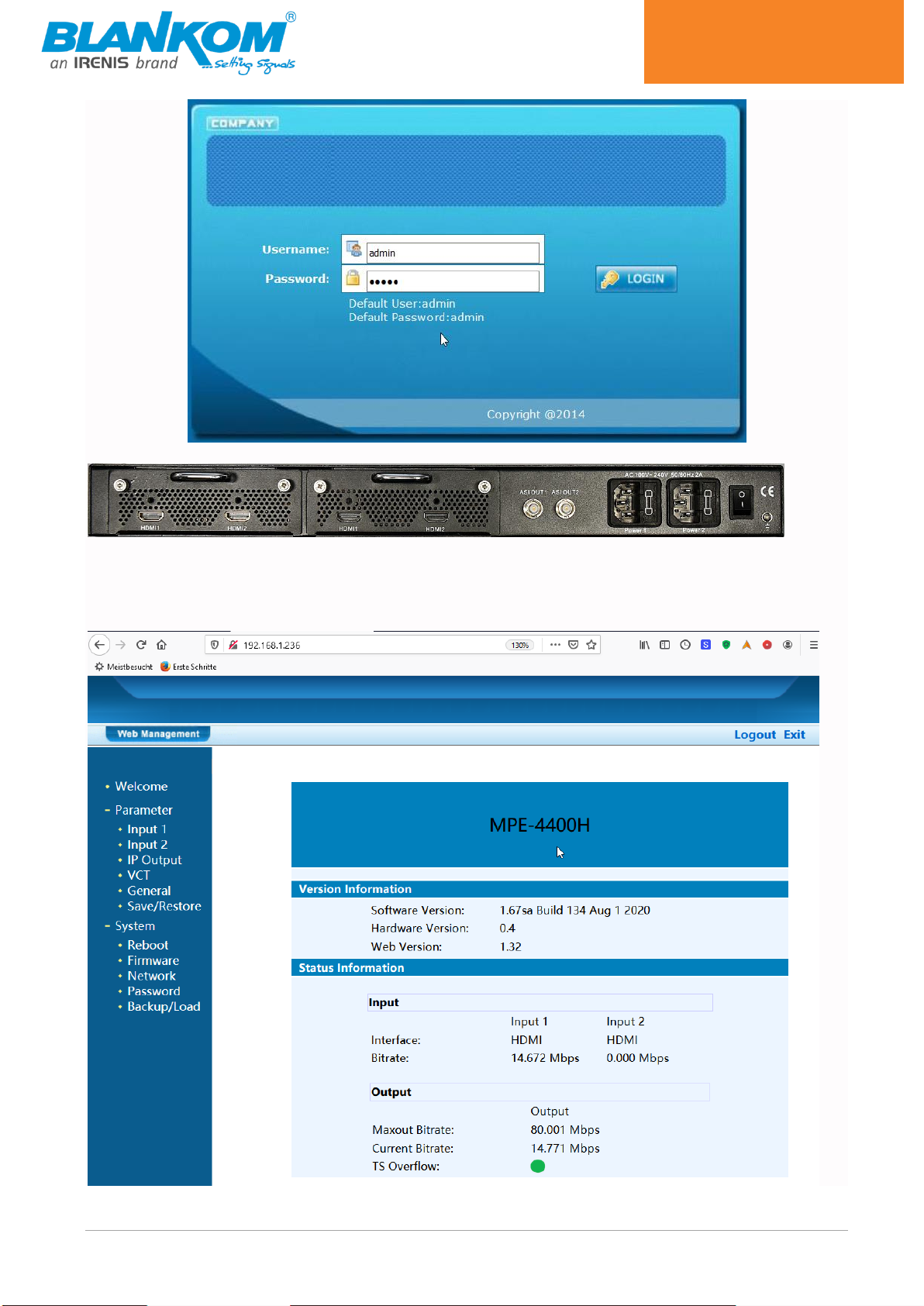924x1306 pixels.
Task: Select the Web Management tab
Action: click(158, 734)
